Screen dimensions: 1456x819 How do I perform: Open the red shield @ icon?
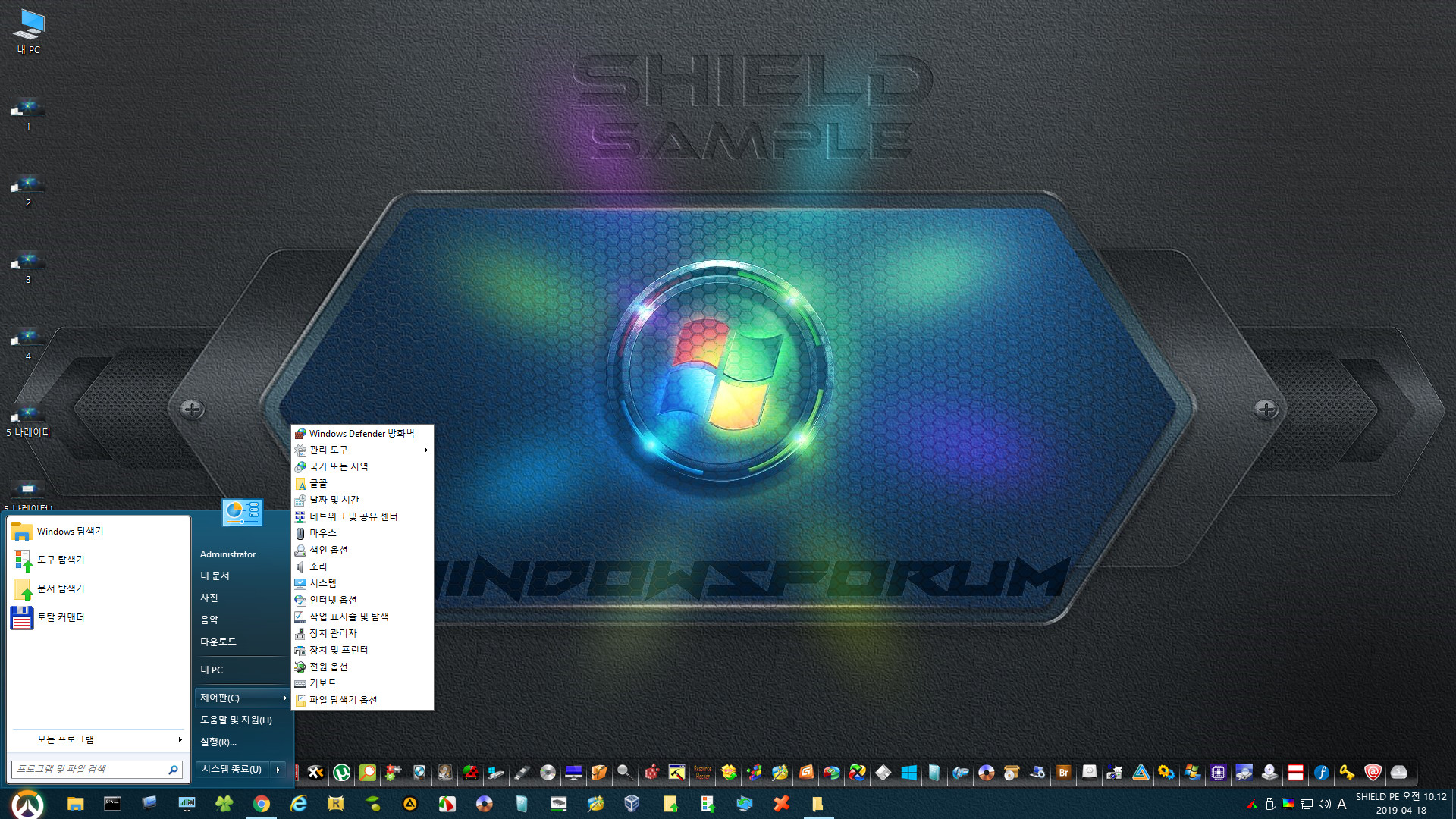(x=1373, y=772)
